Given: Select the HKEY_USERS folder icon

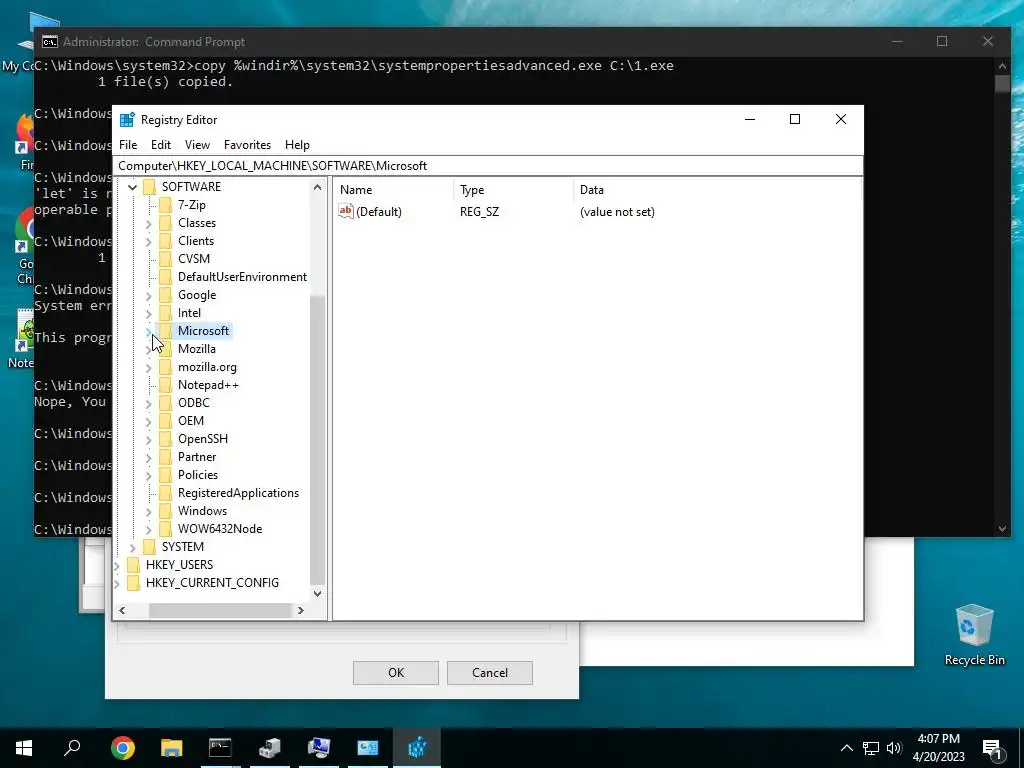Looking at the screenshot, I should point(133,565).
